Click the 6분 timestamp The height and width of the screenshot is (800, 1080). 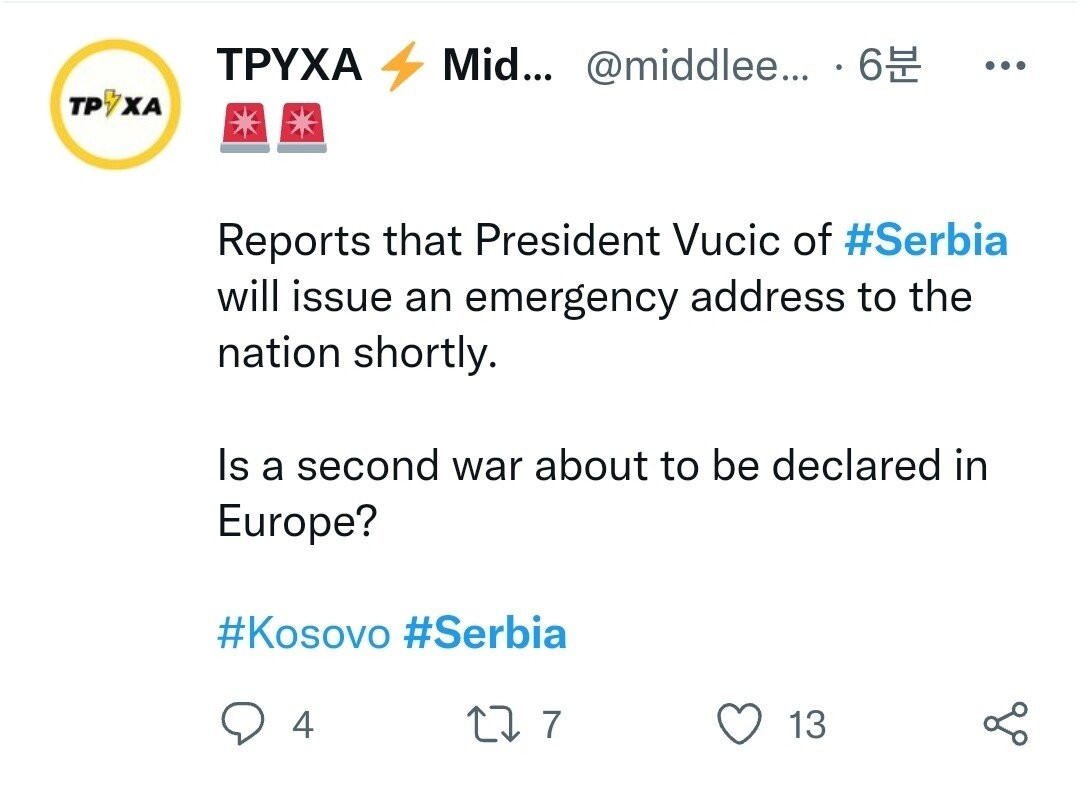(x=887, y=68)
